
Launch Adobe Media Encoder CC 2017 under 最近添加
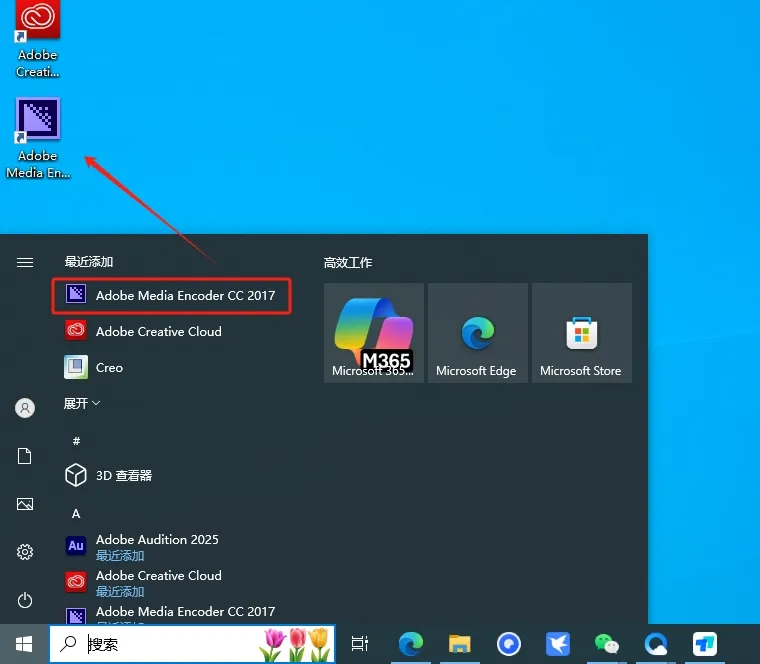[171, 296]
